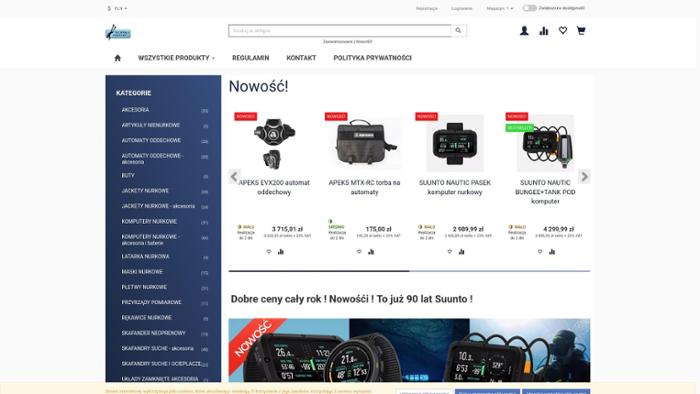Open JACKETY NURKOWE category
The width and height of the screenshot is (700, 394).
145,191
